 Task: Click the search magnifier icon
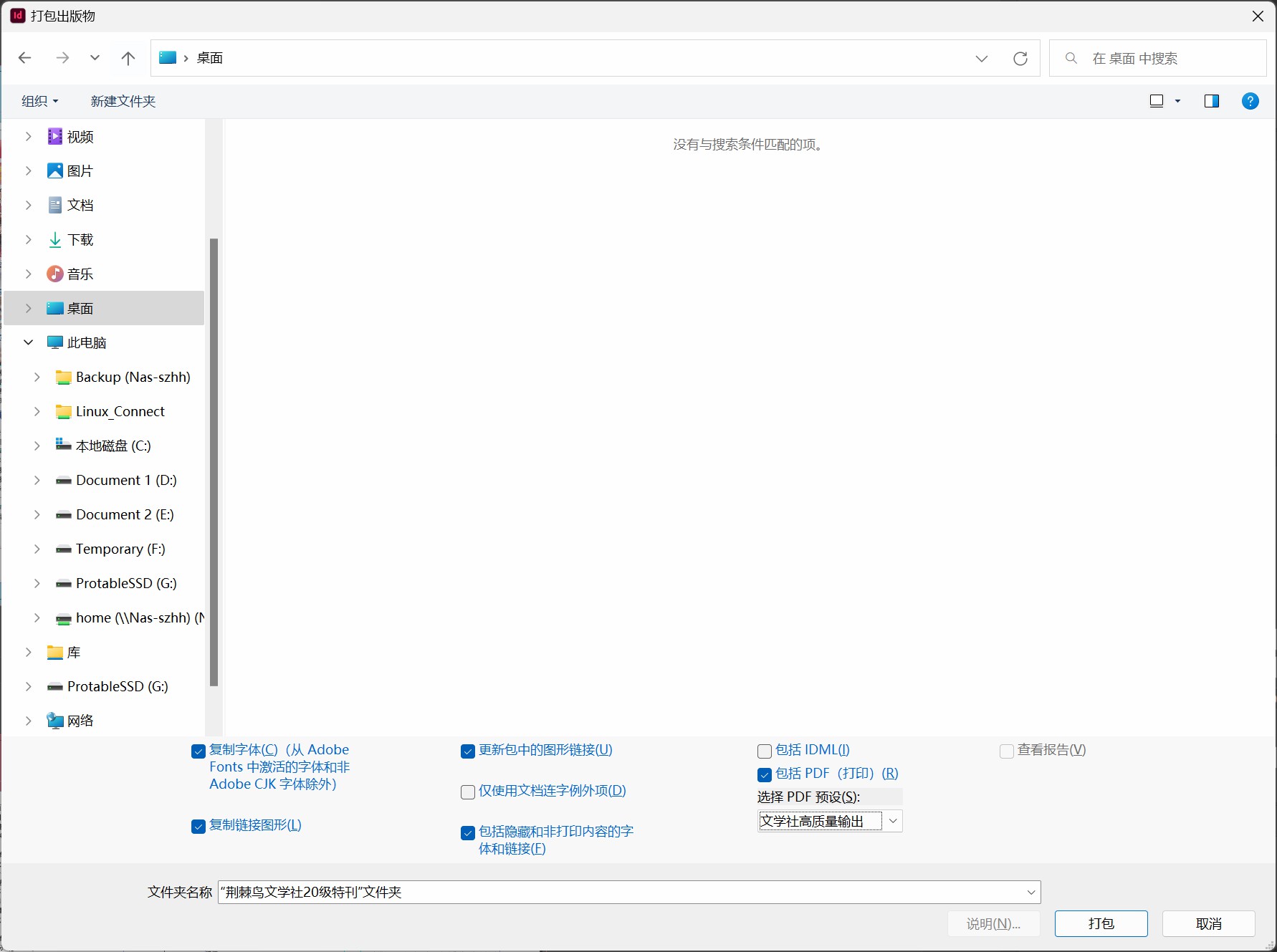(1071, 58)
